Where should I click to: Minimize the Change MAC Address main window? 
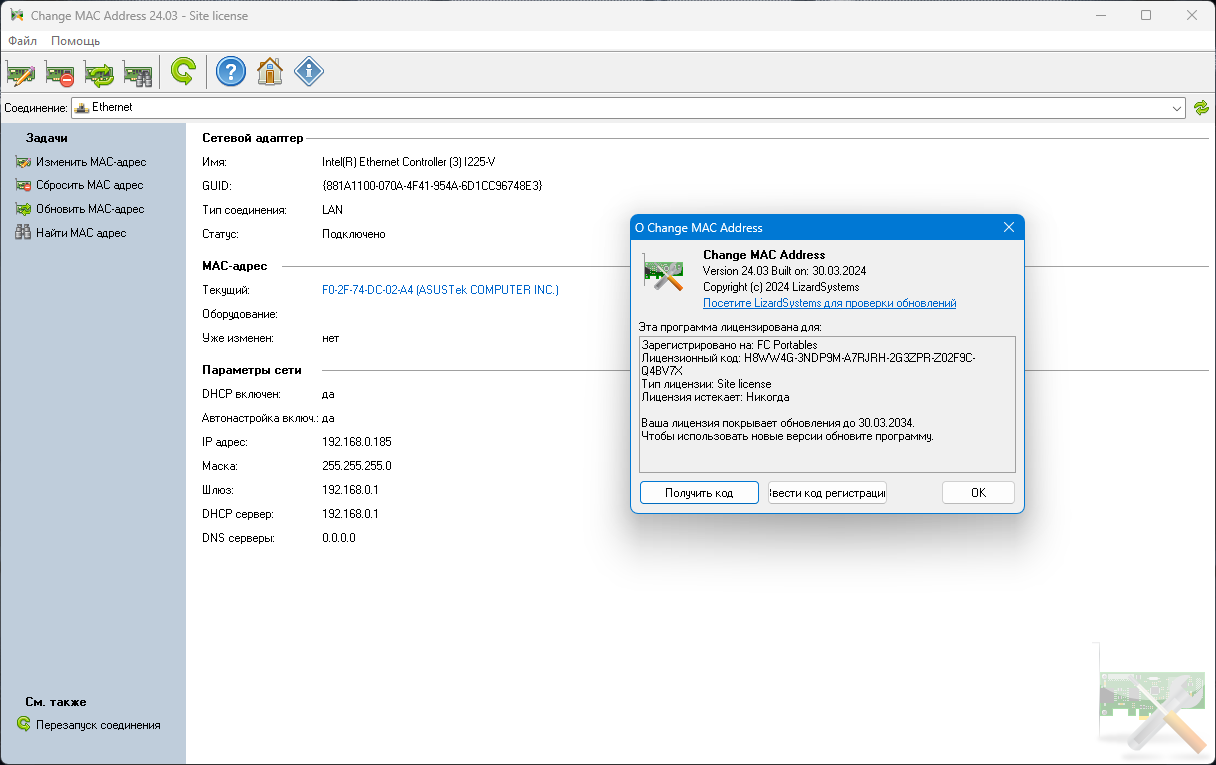pyautogui.click(x=1100, y=15)
